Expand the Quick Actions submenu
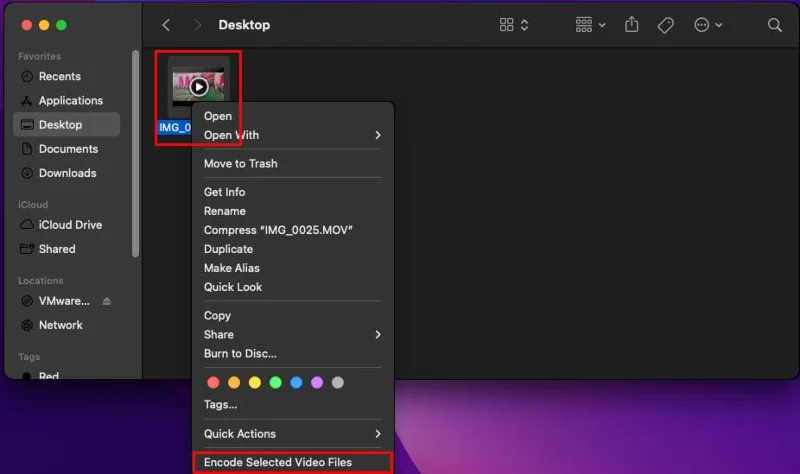 [292, 434]
